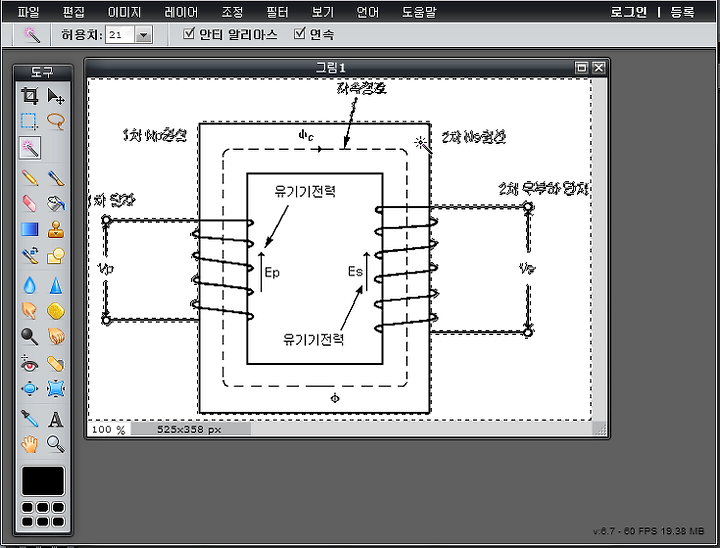Click the 로그인 link
The image size is (720, 548).
pos(628,12)
